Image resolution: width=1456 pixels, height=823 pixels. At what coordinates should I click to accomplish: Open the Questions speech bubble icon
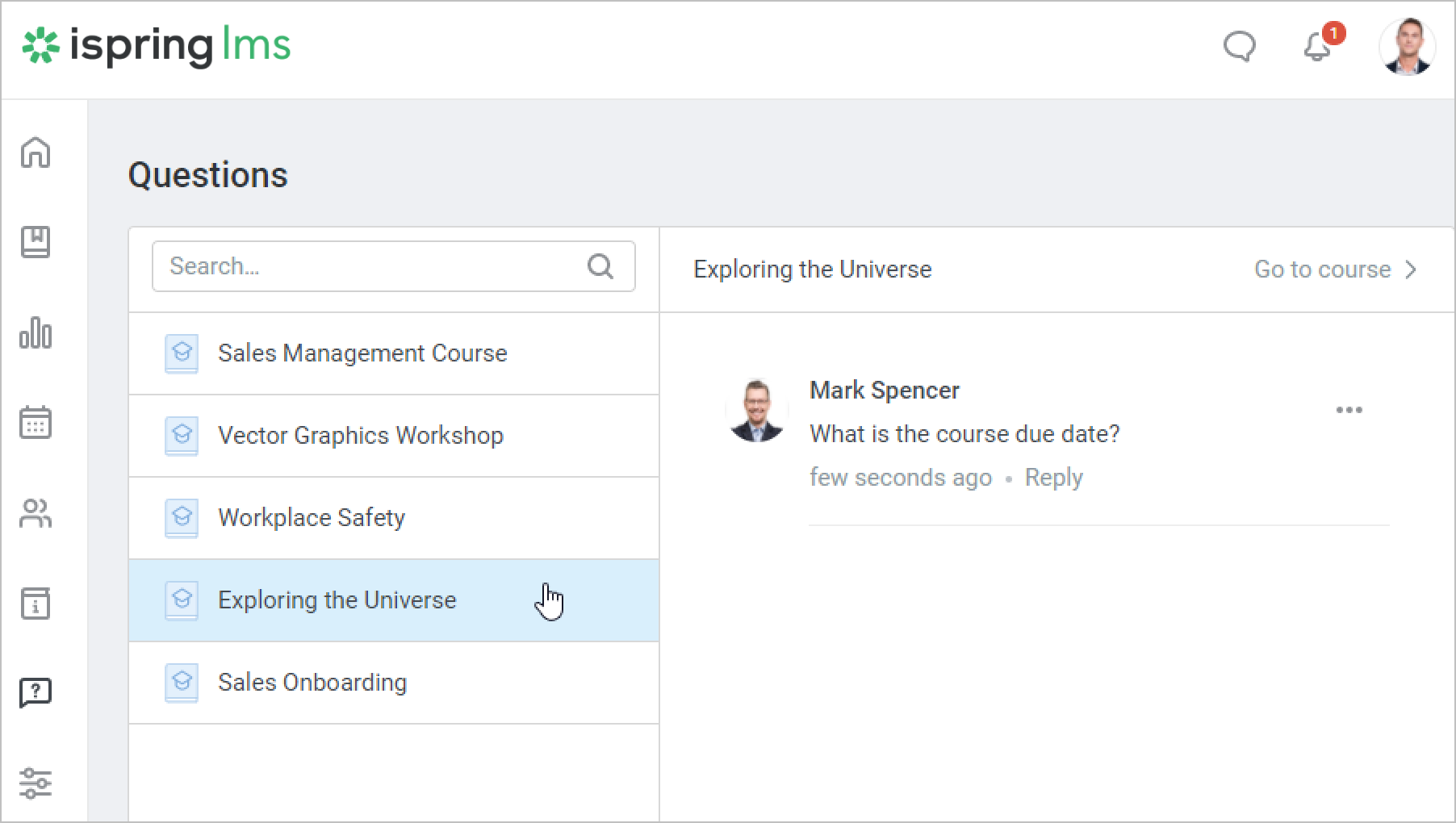pyautogui.click(x=36, y=692)
